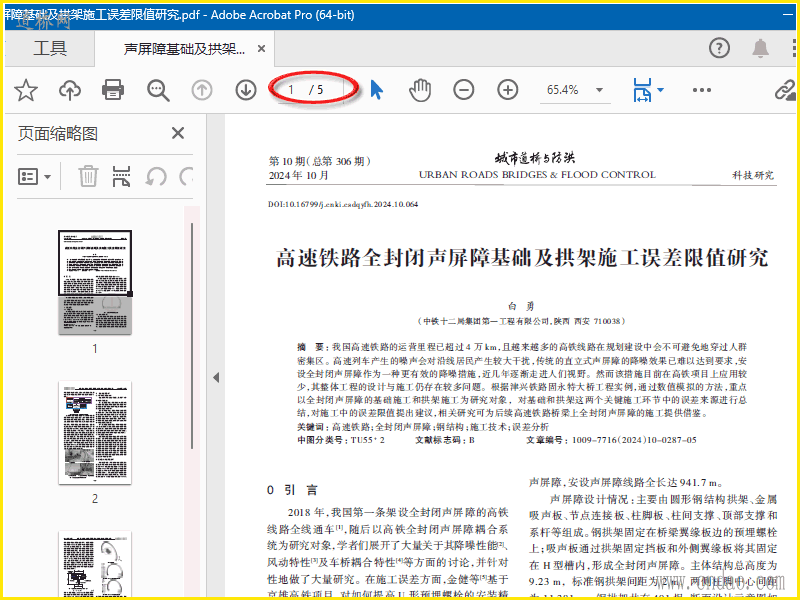Click the page label 1 under thumbnail
The height and width of the screenshot is (600, 800).
click(95, 349)
